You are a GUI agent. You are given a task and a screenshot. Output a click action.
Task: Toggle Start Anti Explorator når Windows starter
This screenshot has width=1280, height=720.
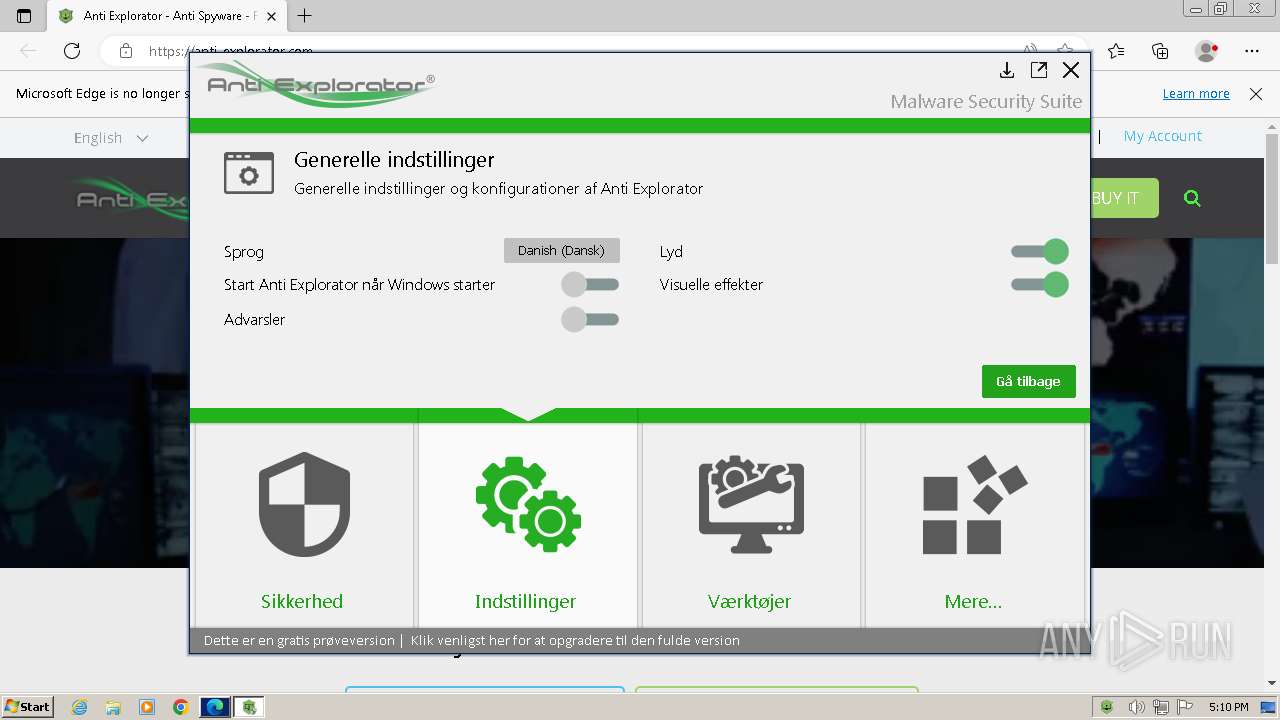pos(590,285)
